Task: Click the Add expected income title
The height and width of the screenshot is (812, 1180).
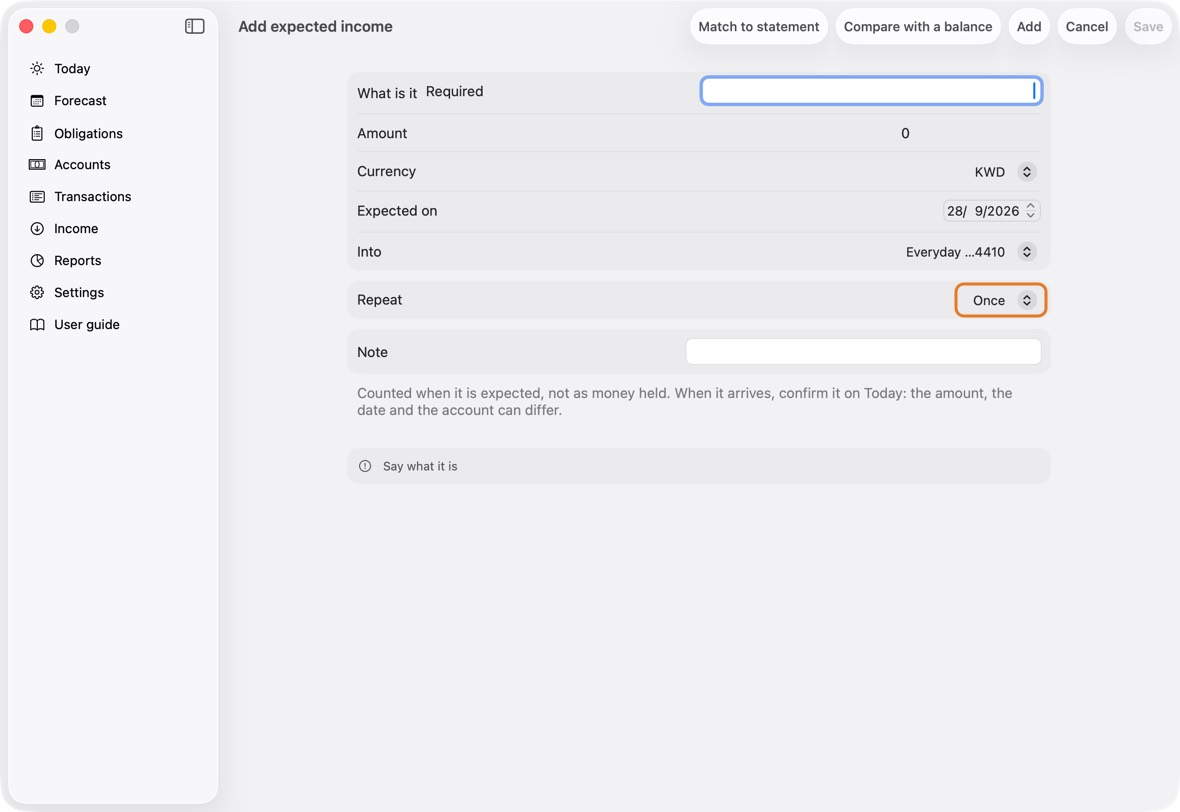Action: click(x=315, y=26)
